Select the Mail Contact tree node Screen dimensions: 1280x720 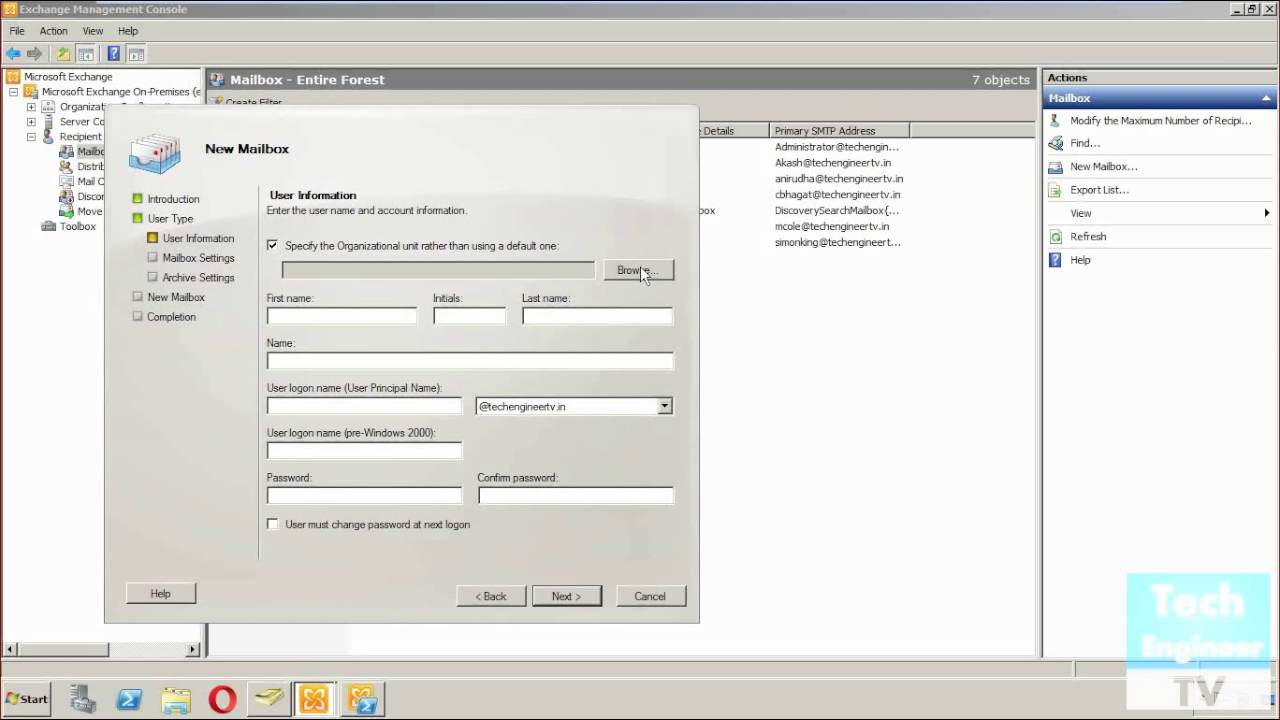click(82, 182)
